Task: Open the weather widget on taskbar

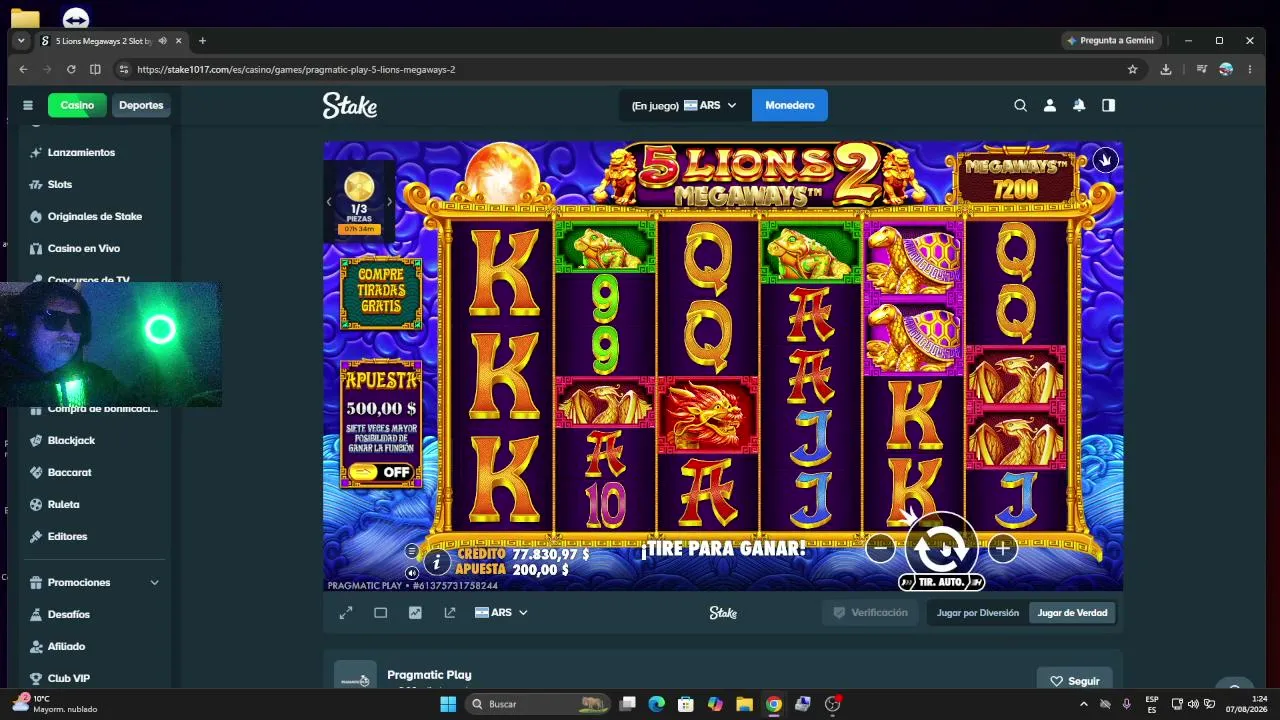Action: coord(55,704)
